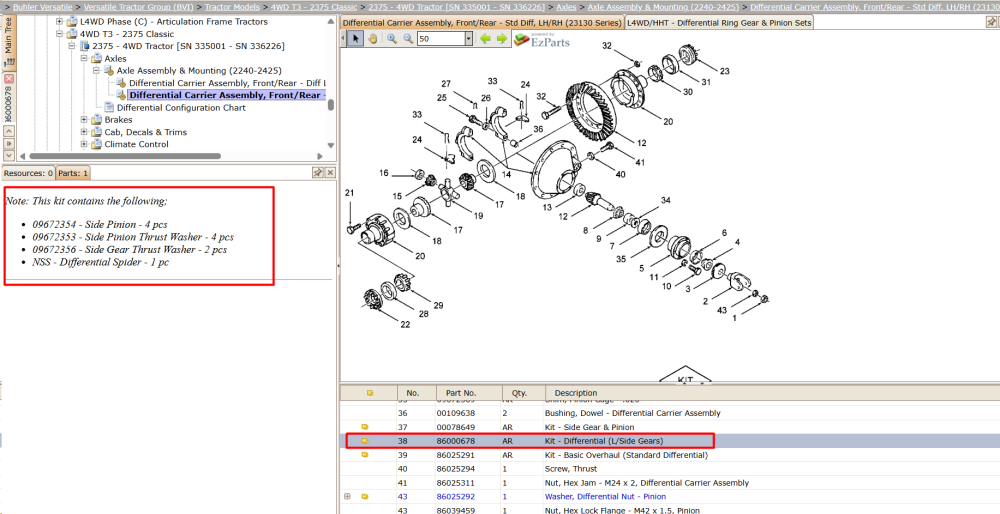This screenshot has width=1000, height=514.
Task: Go to next page with green right arrow
Action: (501, 39)
